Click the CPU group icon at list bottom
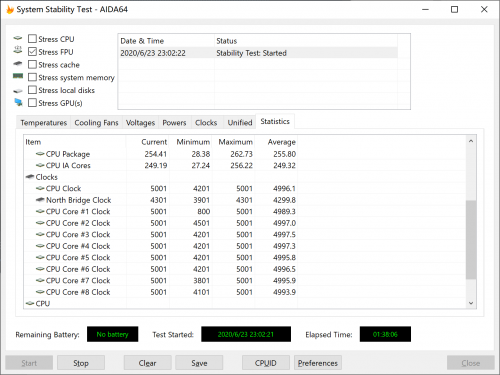The width and height of the screenshot is (500, 375). coord(30,303)
